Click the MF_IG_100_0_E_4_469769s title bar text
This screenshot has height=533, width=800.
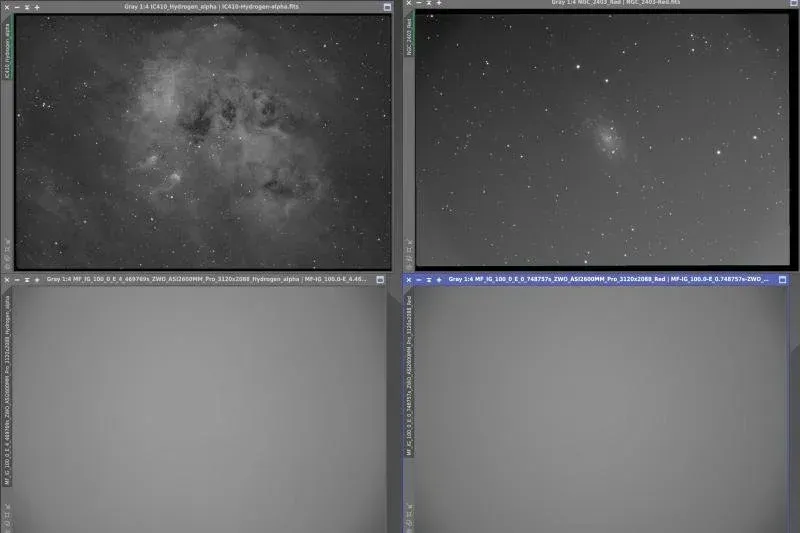point(207,279)
